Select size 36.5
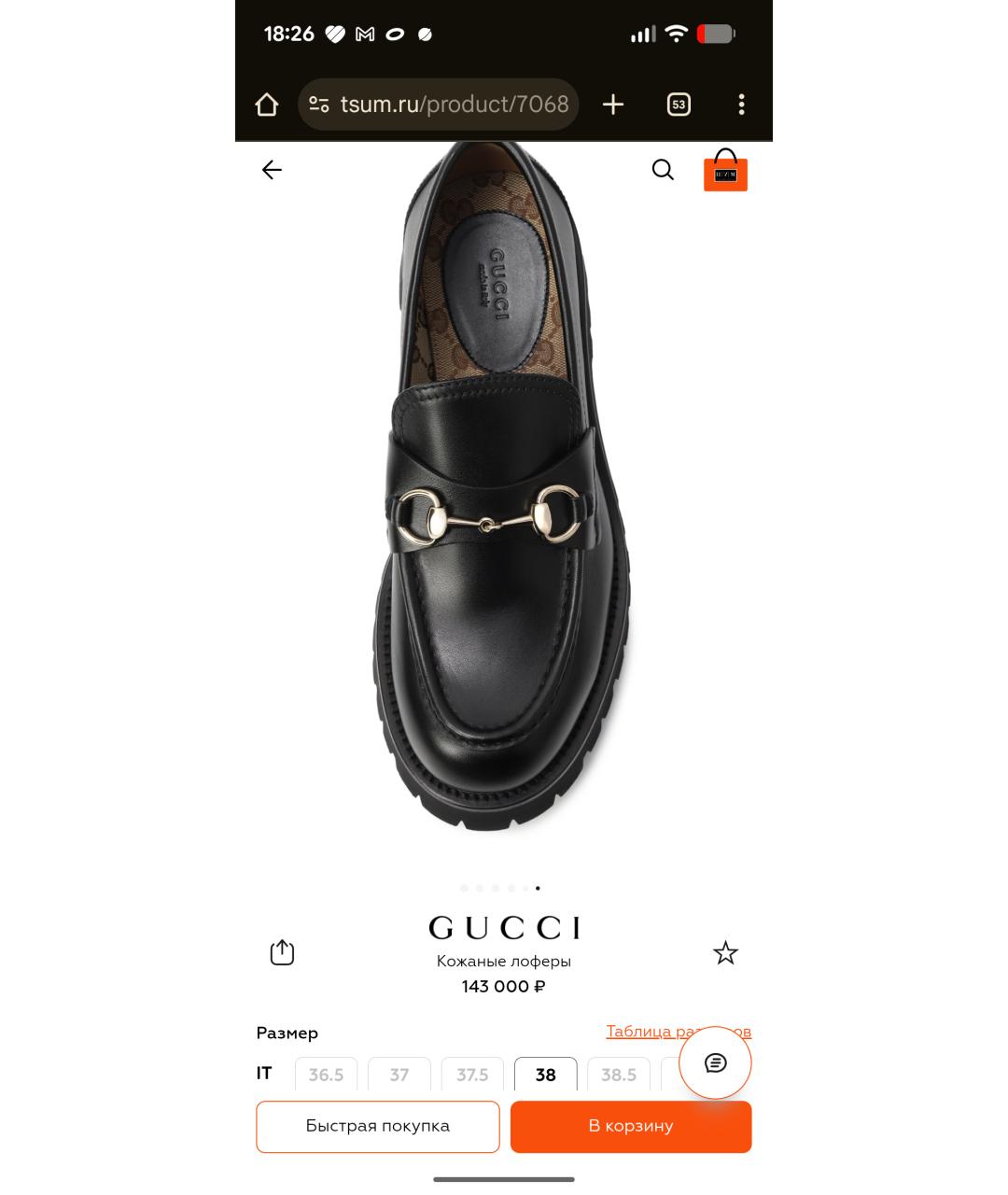Viewport: 1008px width, 1195px height. (326, 1075)
